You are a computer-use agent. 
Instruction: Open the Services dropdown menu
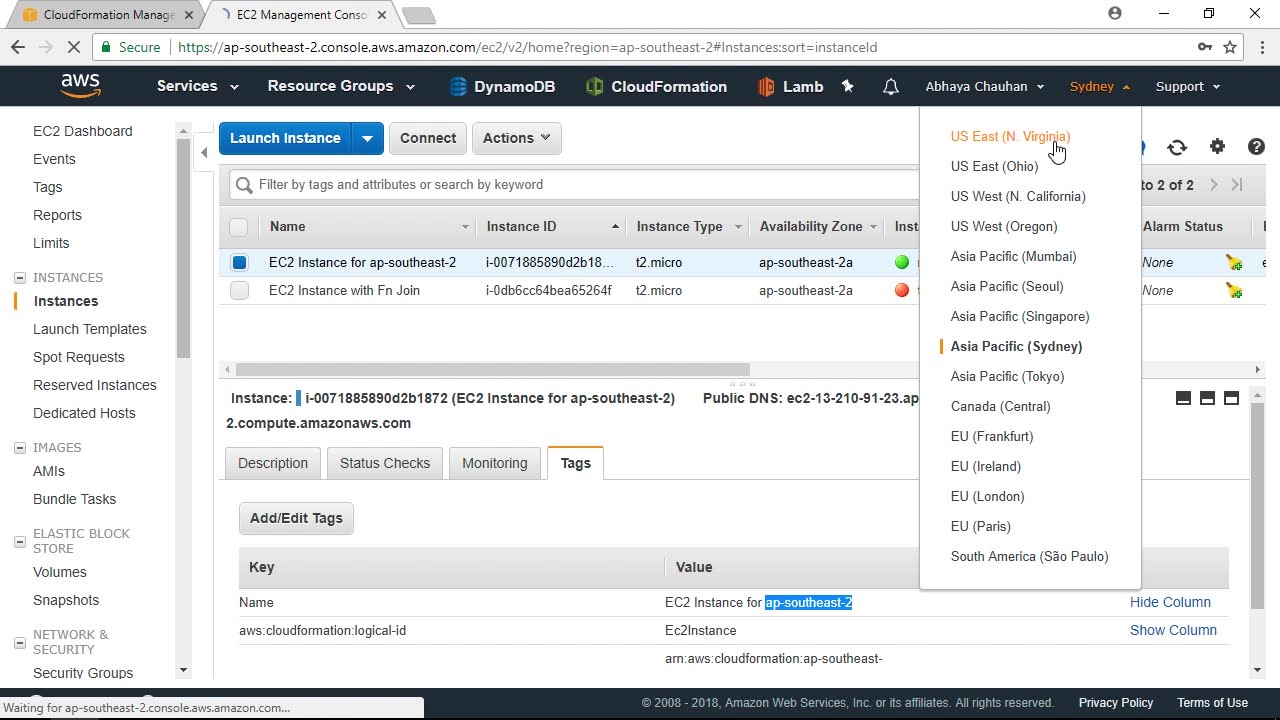pyautogui.click(x=197, y=86)
